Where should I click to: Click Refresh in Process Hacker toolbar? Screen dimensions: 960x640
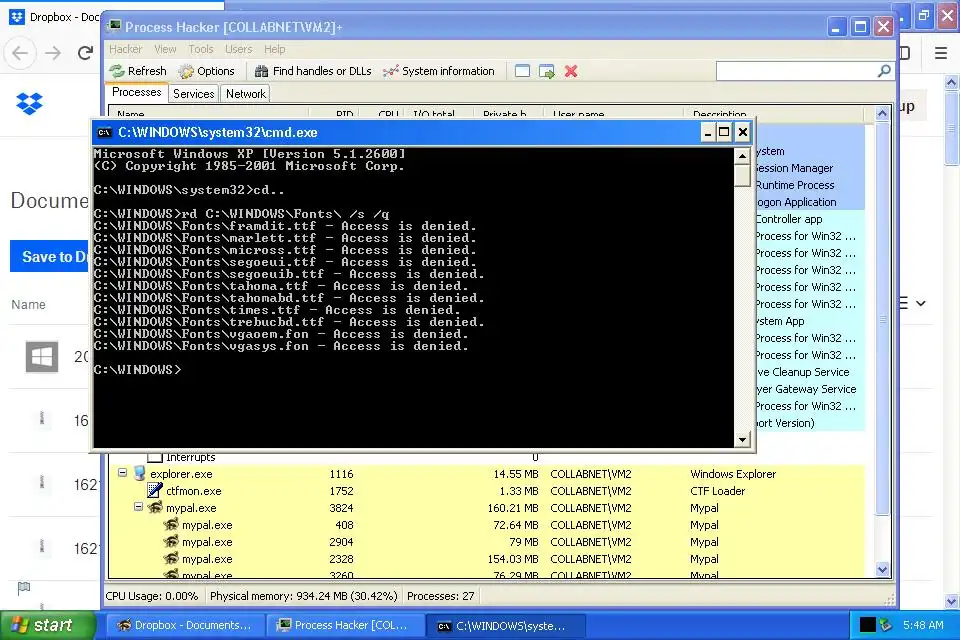point(138,71)
